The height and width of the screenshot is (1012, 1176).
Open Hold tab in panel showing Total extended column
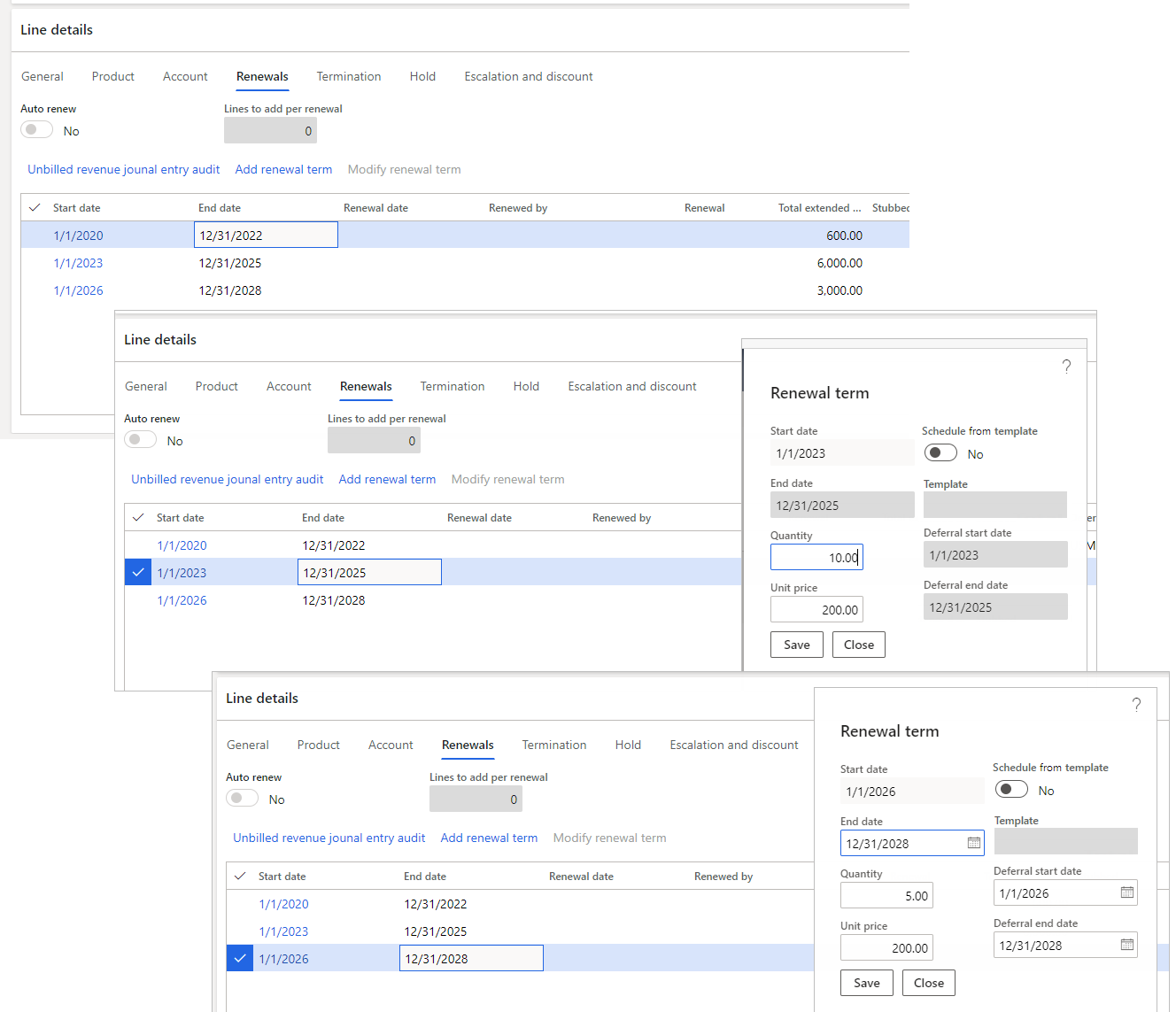coord(422,77)
